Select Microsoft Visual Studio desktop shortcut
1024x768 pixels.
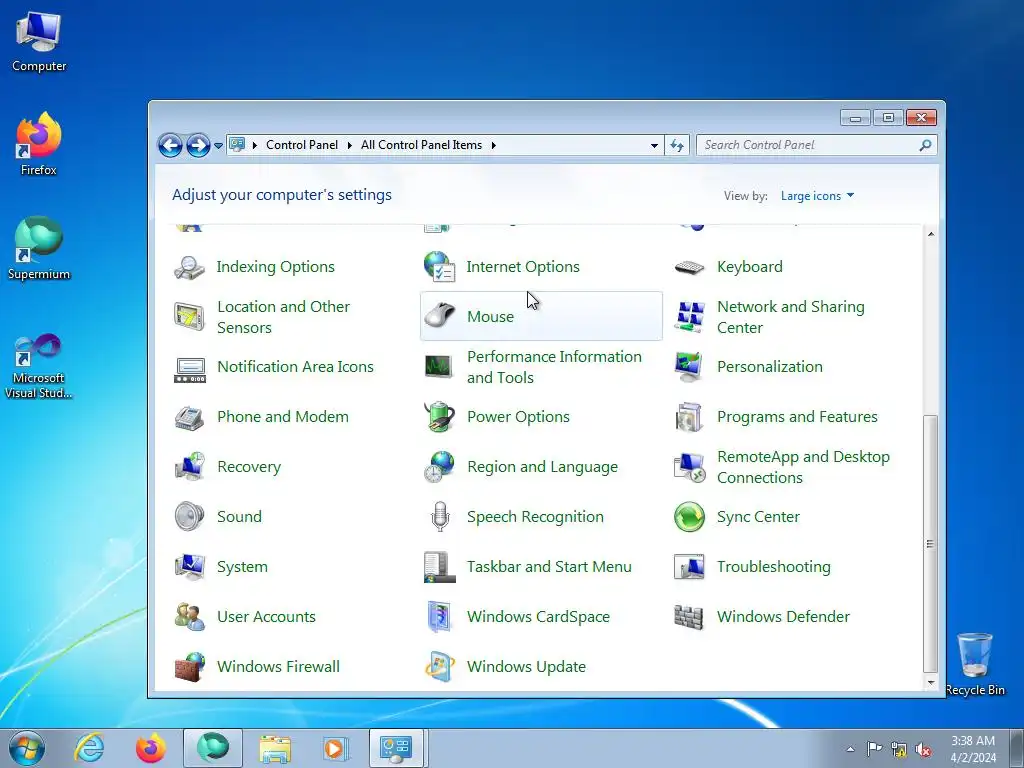click(x=39, y=366)
